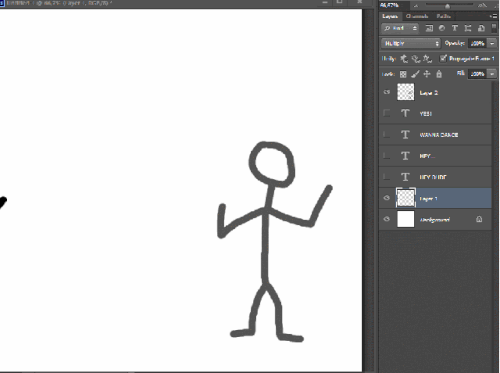Click the lock transparent pixels icon
Image resolution: width=500 pixels, height=373 pixels.
(403, 74)
